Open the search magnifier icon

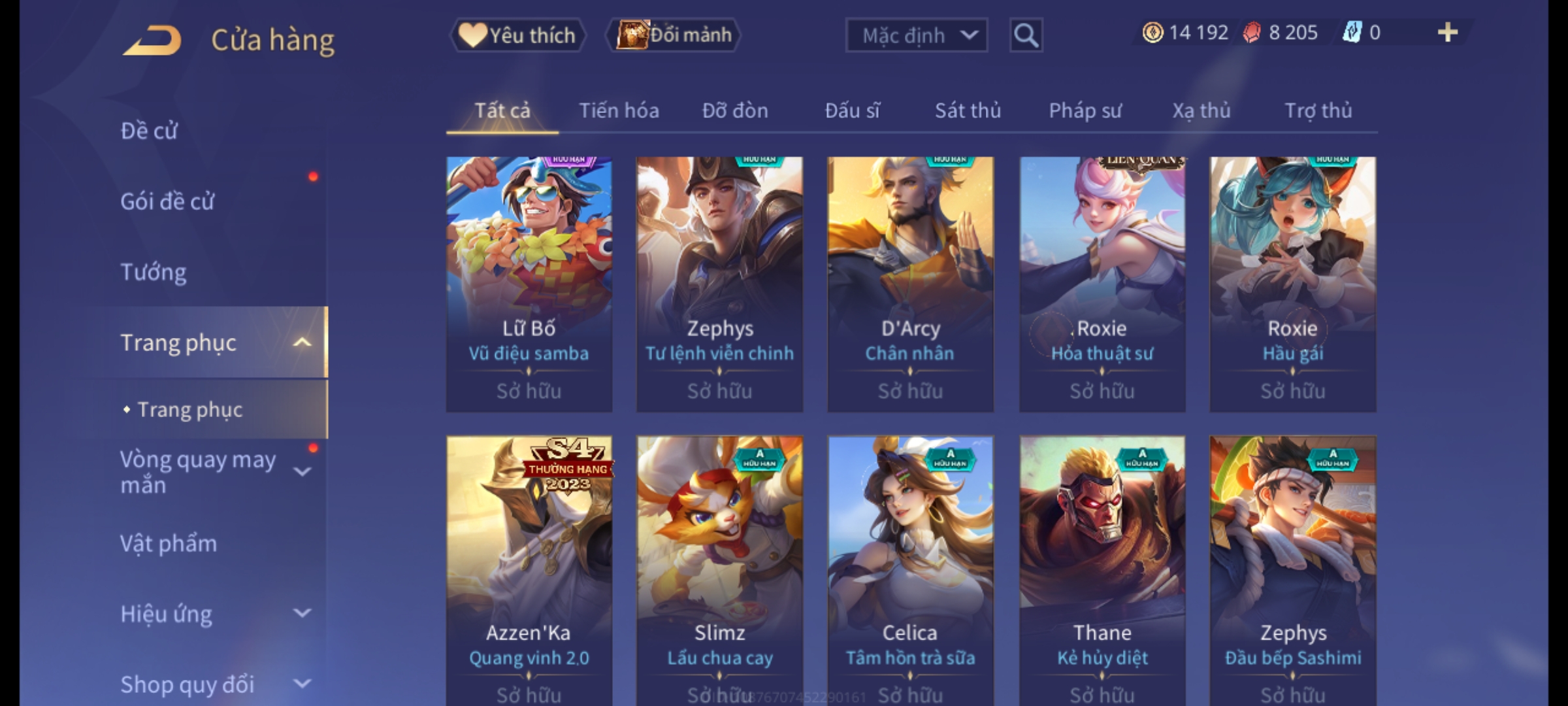(1026, 35)
